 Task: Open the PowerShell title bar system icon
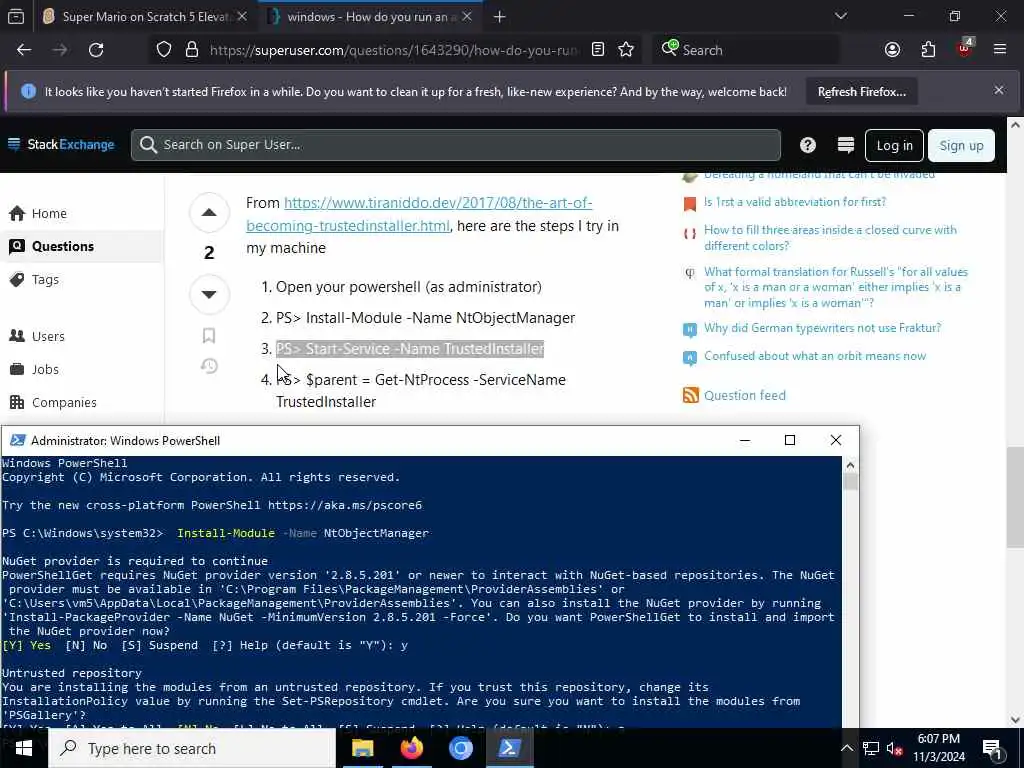coord(18,440)
